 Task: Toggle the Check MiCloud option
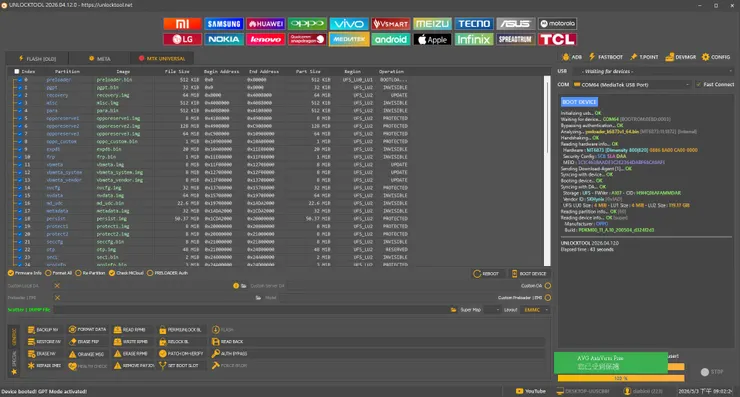(126, 273)
